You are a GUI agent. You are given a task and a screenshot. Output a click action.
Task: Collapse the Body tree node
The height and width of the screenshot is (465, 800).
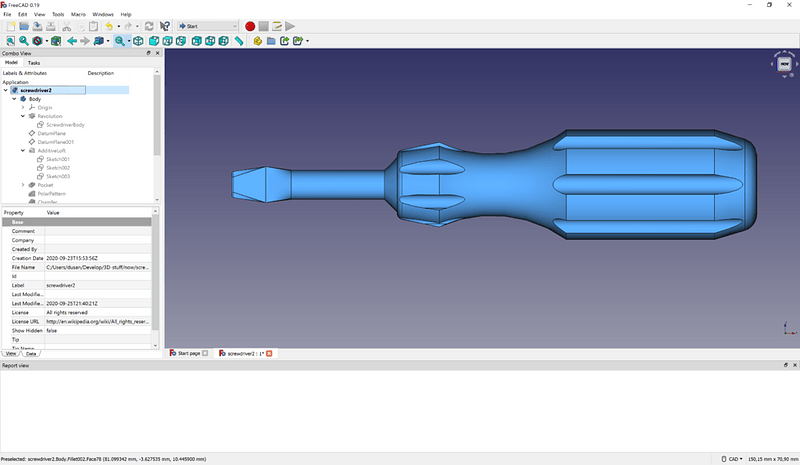(14, 99)
